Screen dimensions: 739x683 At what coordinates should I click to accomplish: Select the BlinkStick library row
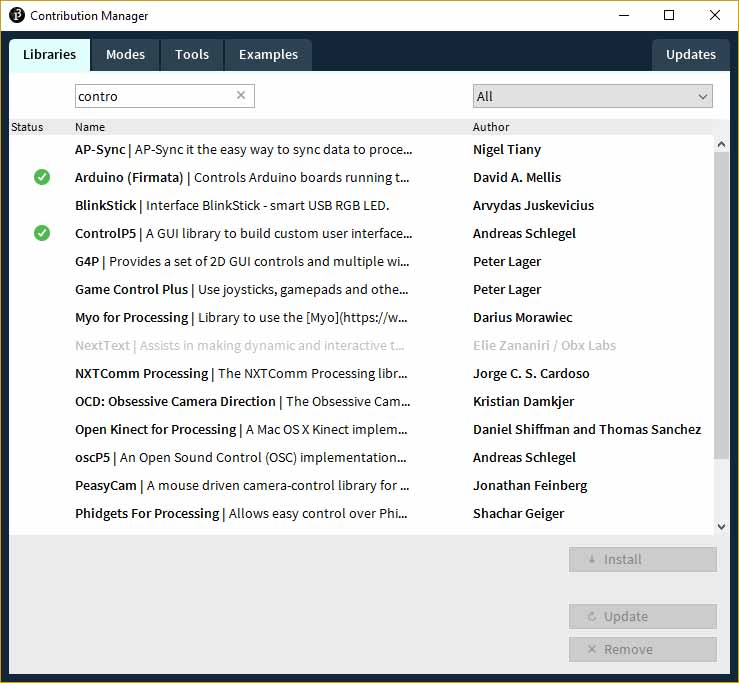pos(361,206)
